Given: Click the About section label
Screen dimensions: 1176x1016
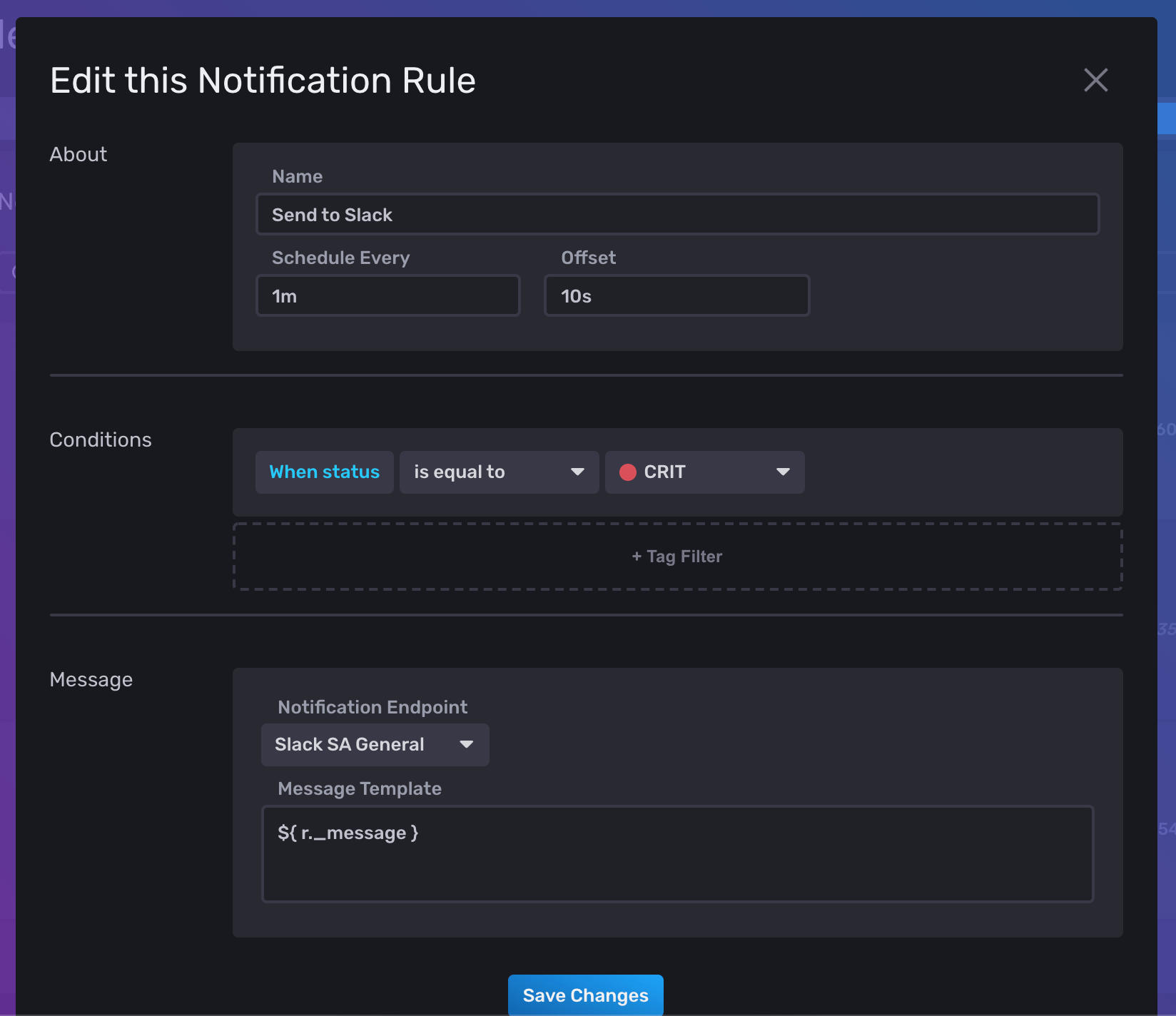Looking at the screenshot, I should click(78, 154).
